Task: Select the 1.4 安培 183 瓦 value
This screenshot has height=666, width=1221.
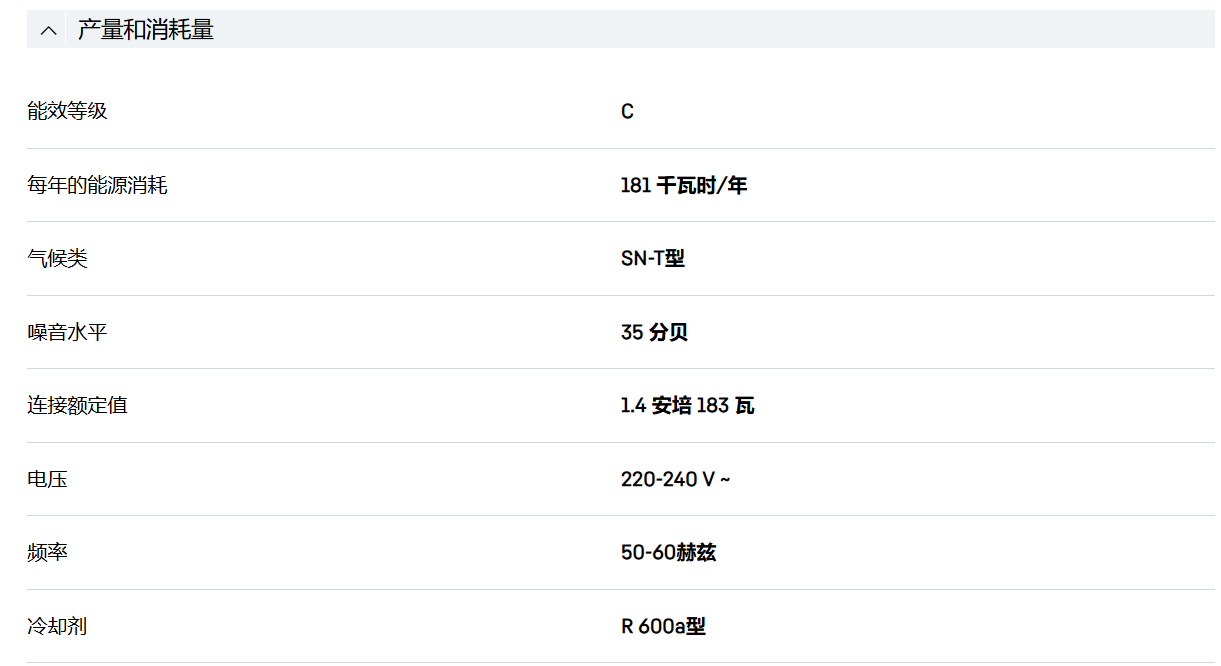Action: tap(687, 405)
